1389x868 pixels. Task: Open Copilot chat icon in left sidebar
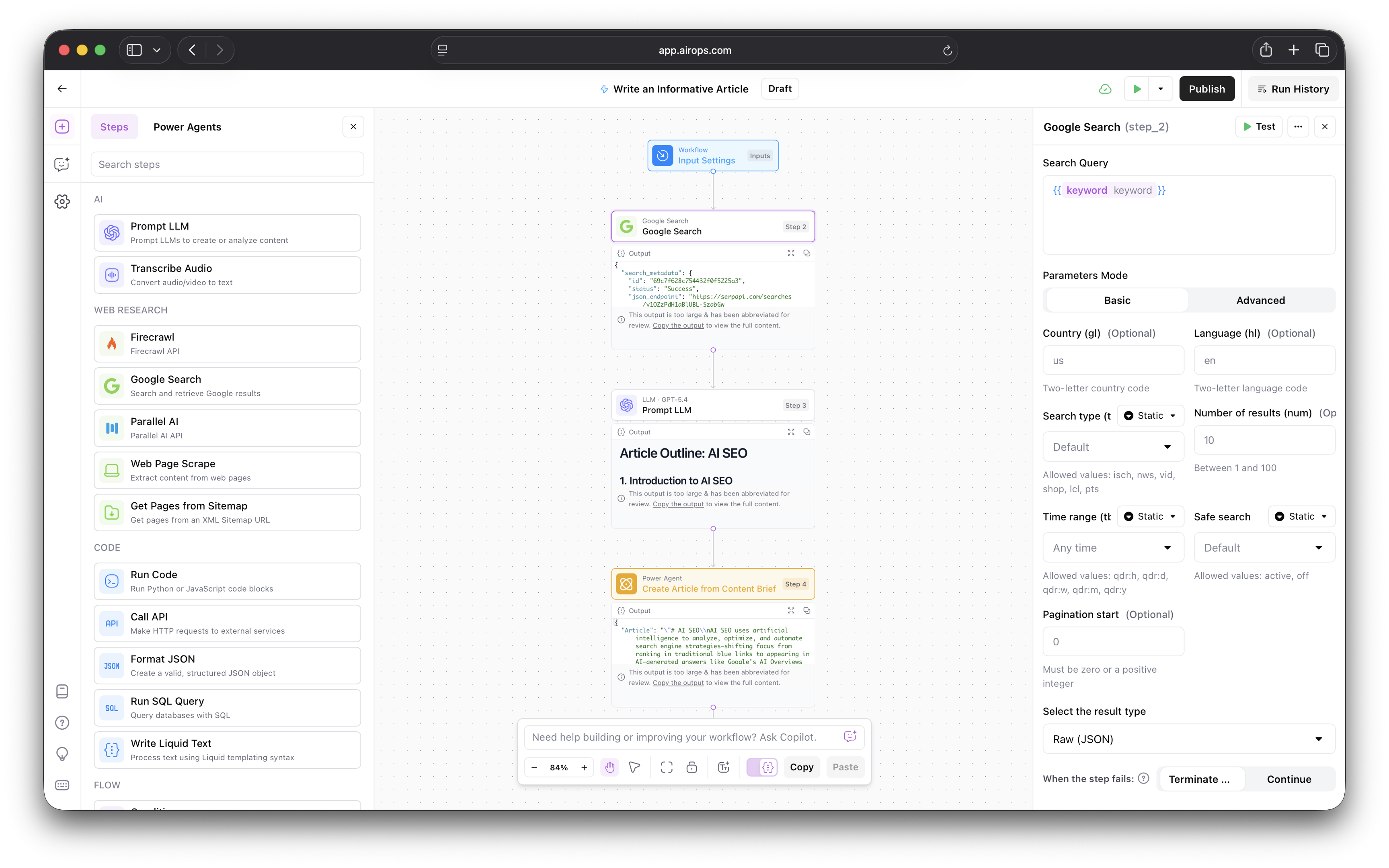coord(62,164)
